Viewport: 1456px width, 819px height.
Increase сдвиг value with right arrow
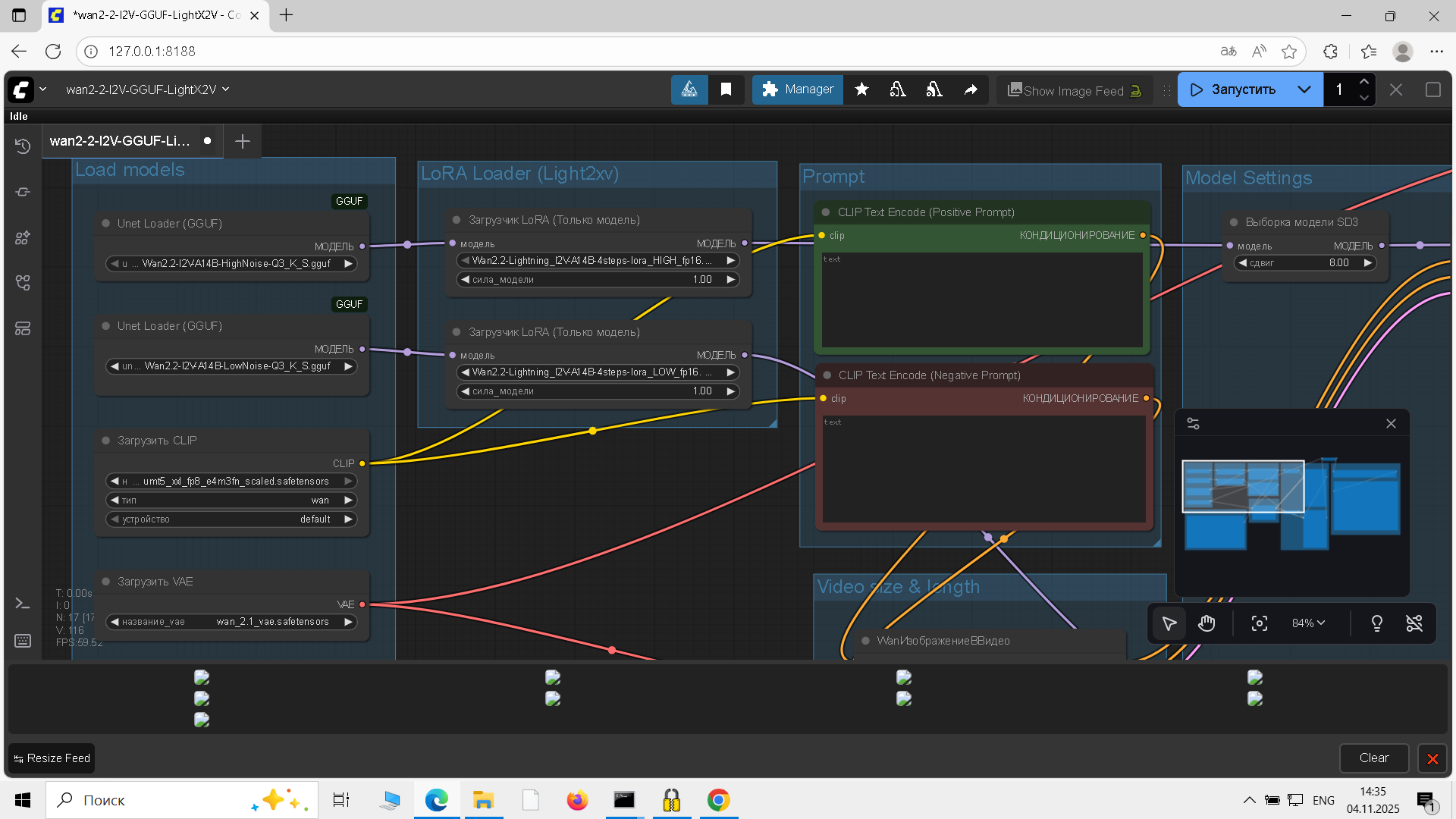pyautogui.click(x=1368, y=263)
